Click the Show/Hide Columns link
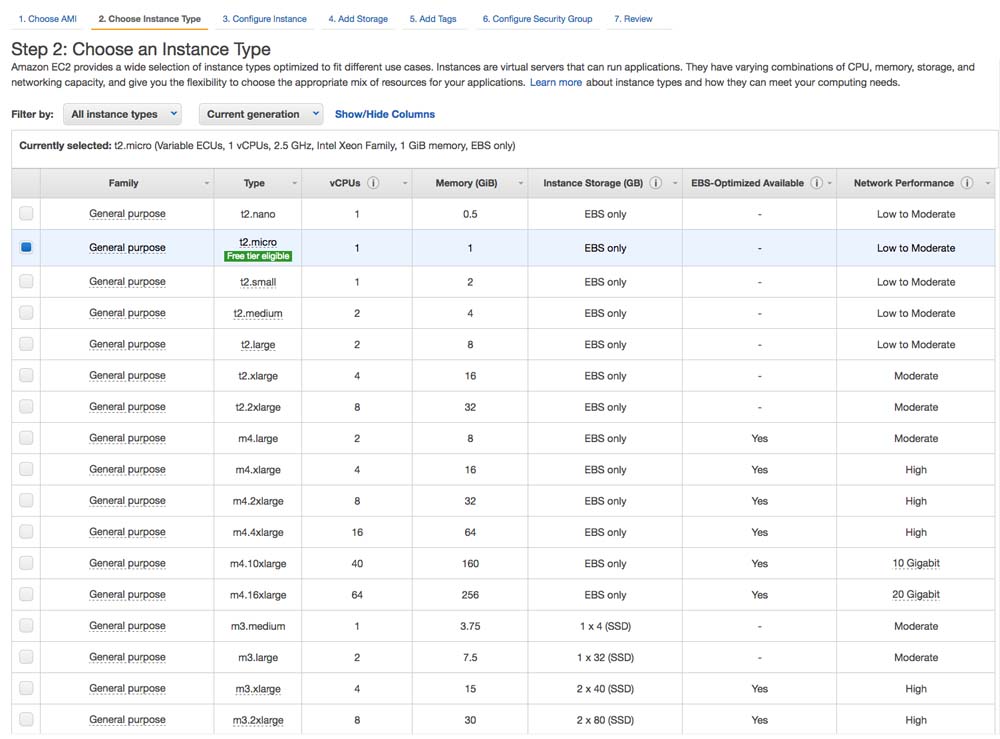Viewport: 1000px width, 739px height. [385, 114]
